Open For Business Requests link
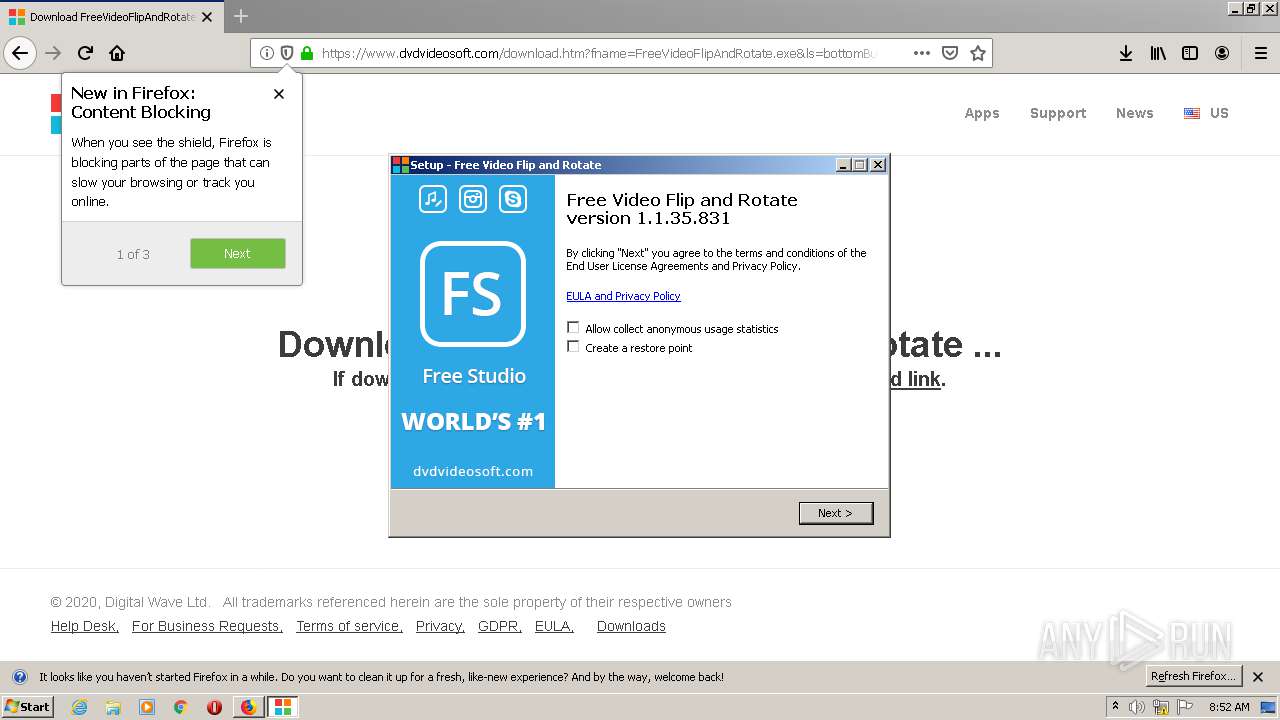The image size is (1280, 720). point(207,626)
